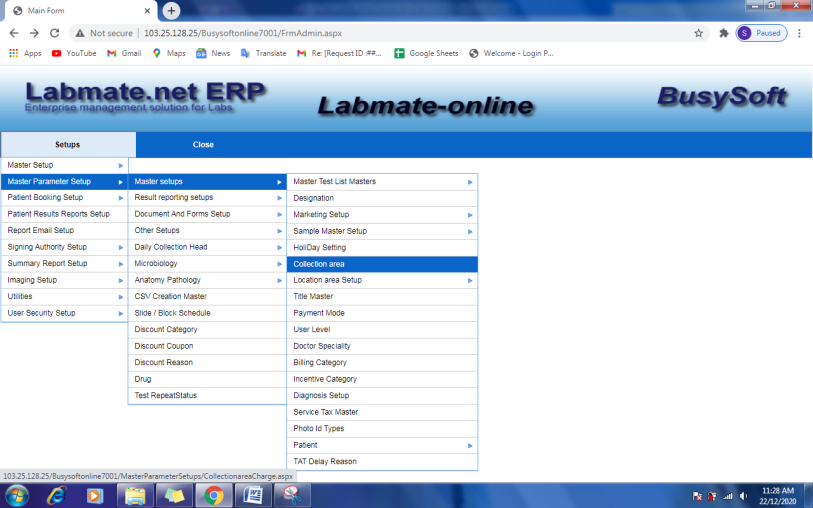Expand Patient Booking Setup submenu
The image size is (813, 508).
tap(64, 197)
